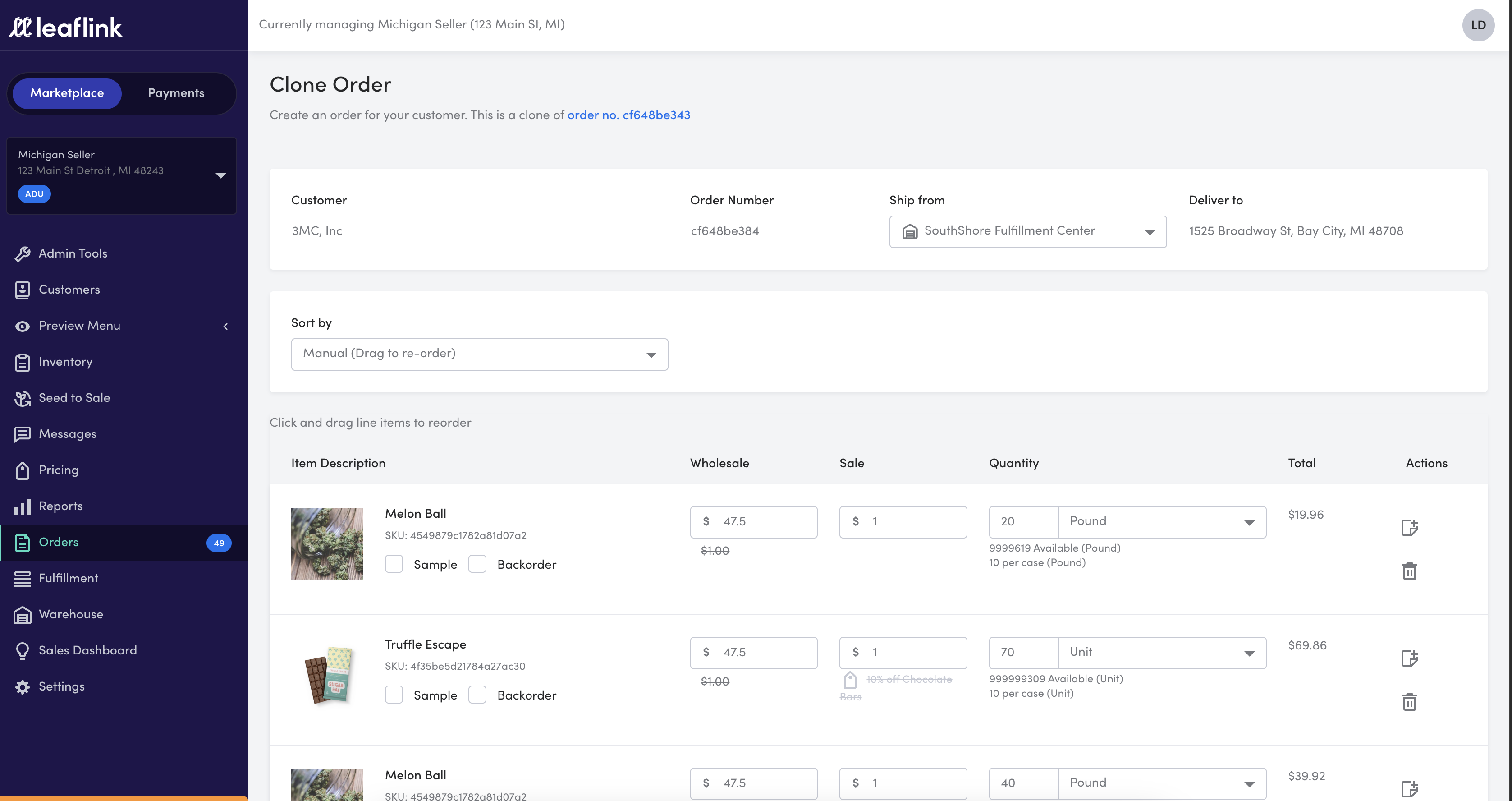Open the Settings gear icon
The width and height of the screenshot is (1512, 801).
(22, 686)
